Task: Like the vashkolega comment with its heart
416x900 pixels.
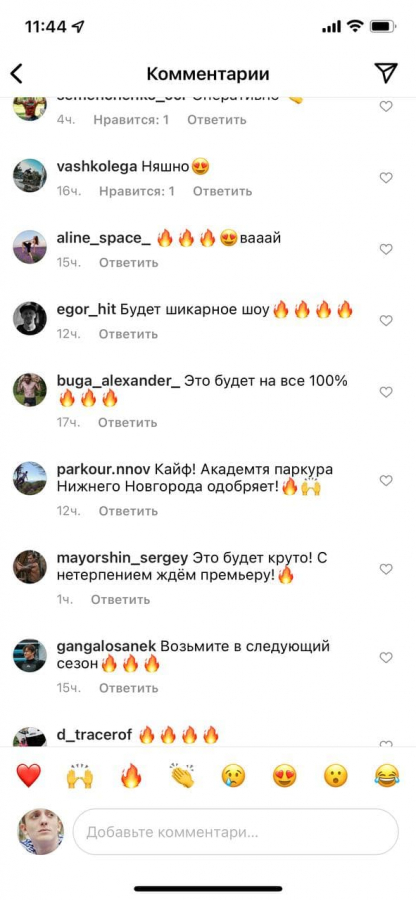Action: 386,178
